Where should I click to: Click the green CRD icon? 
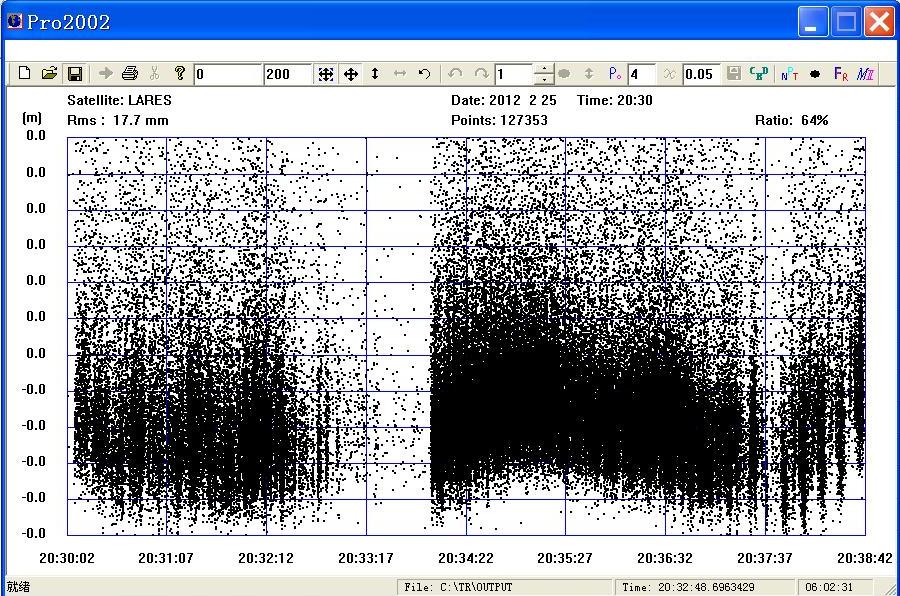(x=759, y=73)
